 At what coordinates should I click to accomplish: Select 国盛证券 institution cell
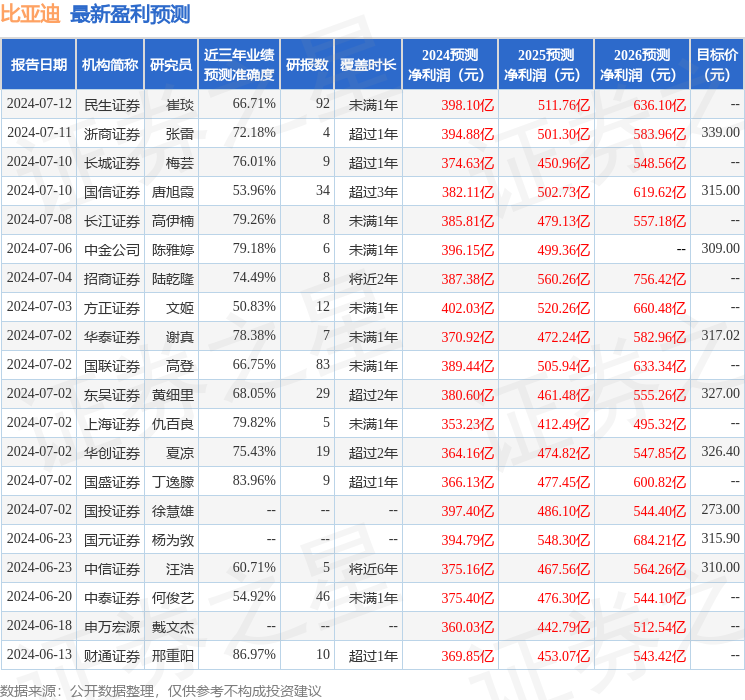[112, 481]
